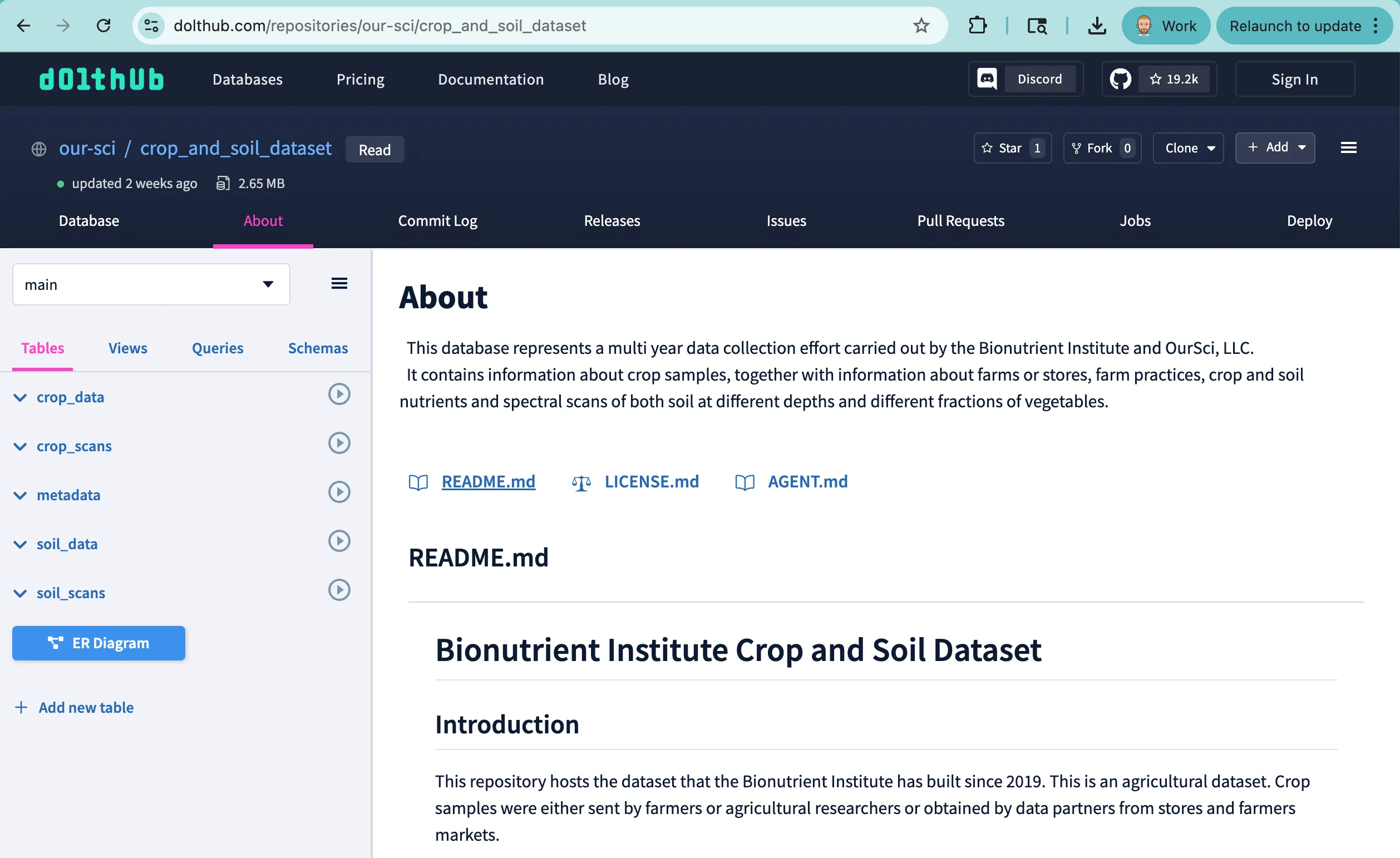Screen dimensions: 1400x858
Task: Click the ER Diagram button
Action: point(99,643)
